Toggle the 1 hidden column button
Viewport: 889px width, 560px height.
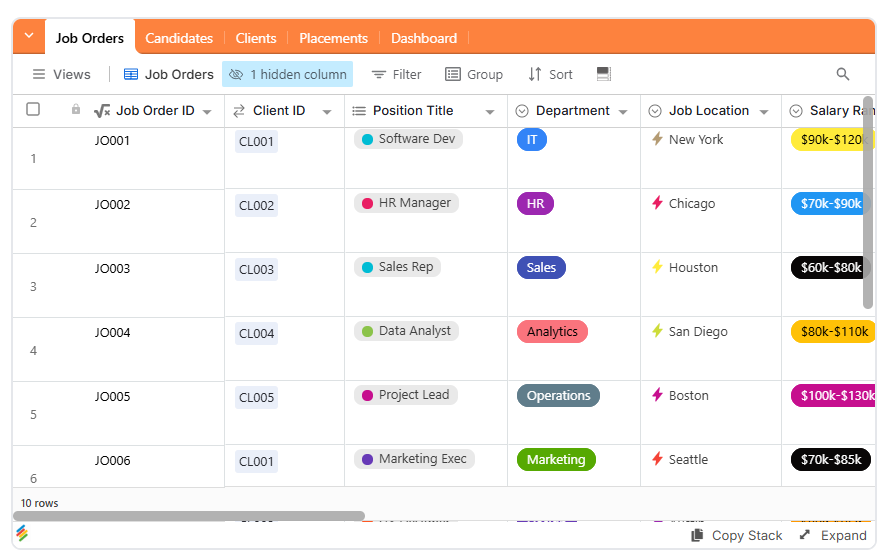tap(287, 74)
